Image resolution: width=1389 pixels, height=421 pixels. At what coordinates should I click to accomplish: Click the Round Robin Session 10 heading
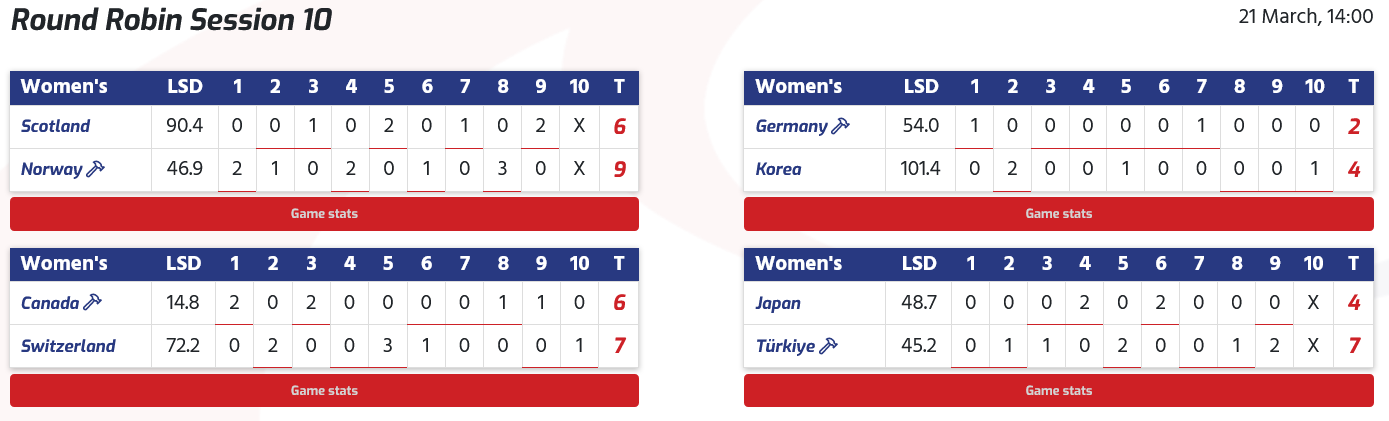tap(171, 20)
